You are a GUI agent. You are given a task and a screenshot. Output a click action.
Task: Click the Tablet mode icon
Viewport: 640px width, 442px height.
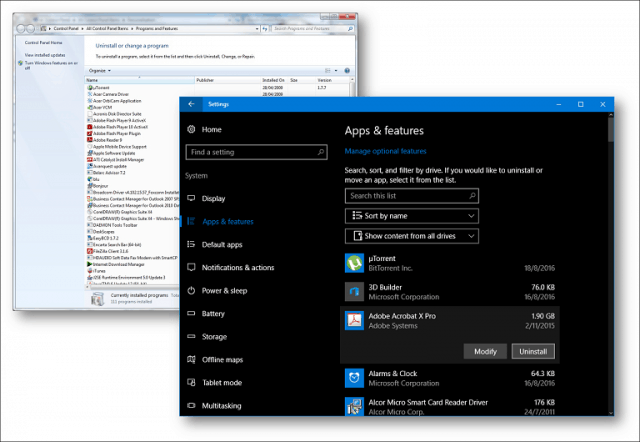(x=191, y=382)
